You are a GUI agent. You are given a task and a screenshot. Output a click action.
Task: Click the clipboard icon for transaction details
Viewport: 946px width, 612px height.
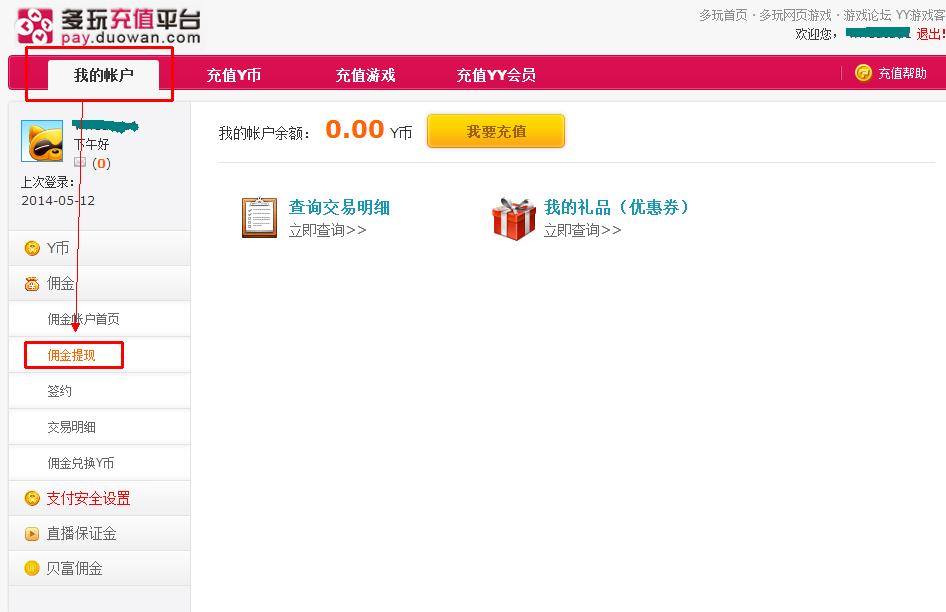pyautogui.click(x=259, y=217)
